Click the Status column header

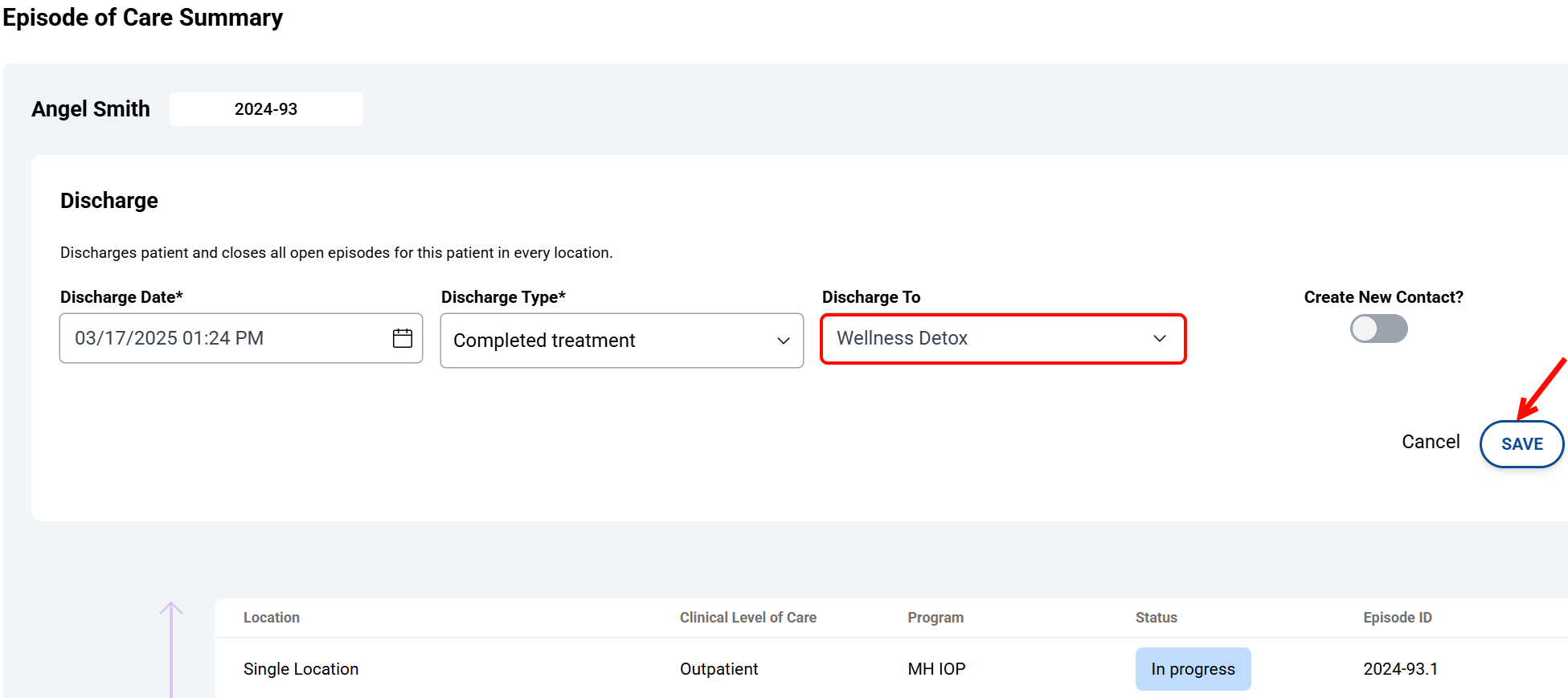[1156, 618]
